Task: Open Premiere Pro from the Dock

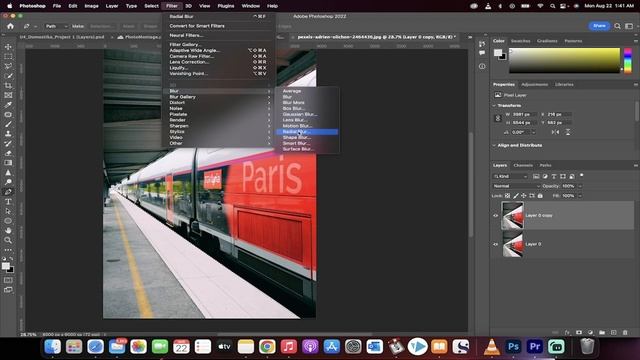Action: coord(535,347)
